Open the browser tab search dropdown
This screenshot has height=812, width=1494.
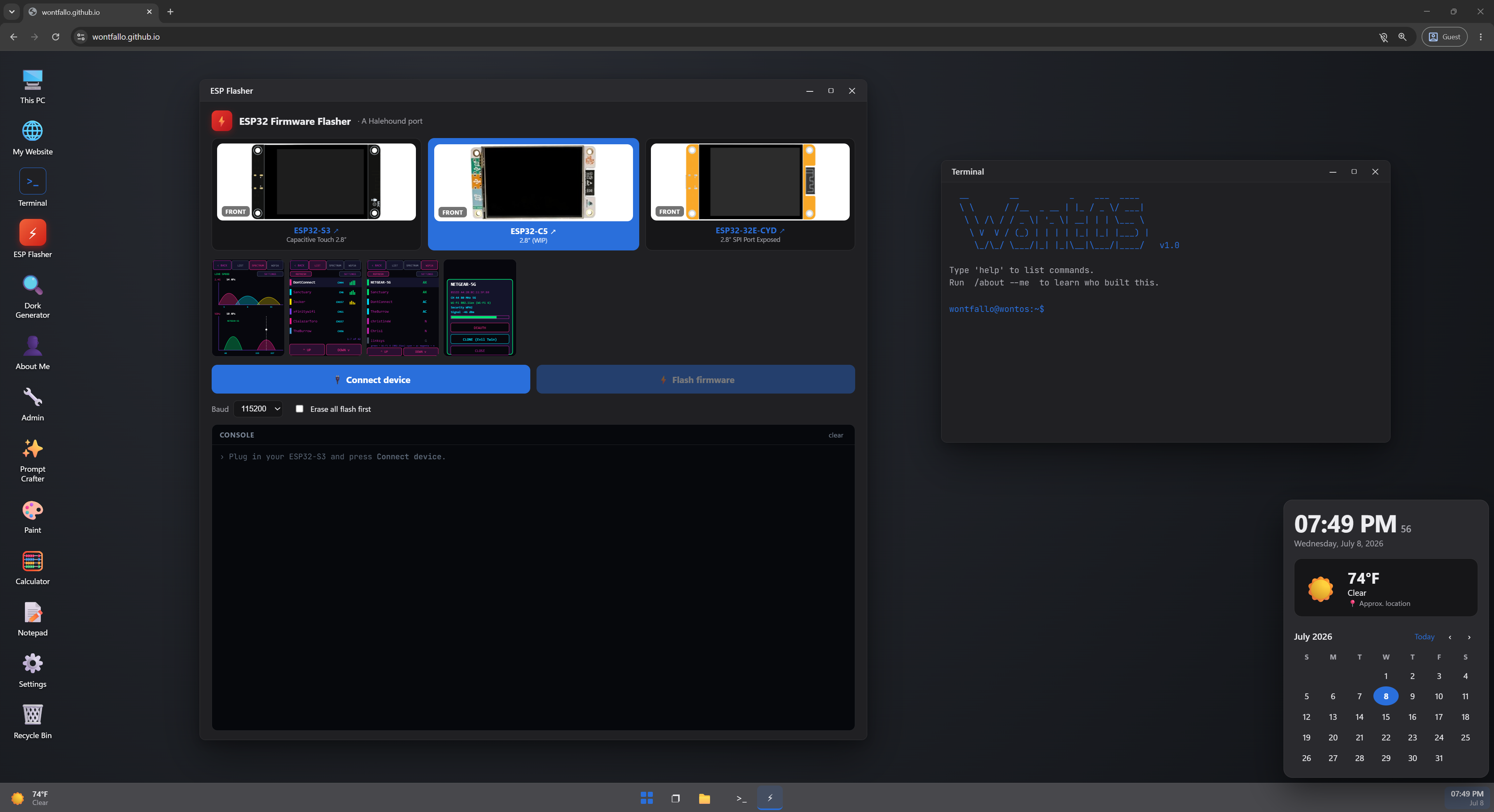tap(12, 12)
